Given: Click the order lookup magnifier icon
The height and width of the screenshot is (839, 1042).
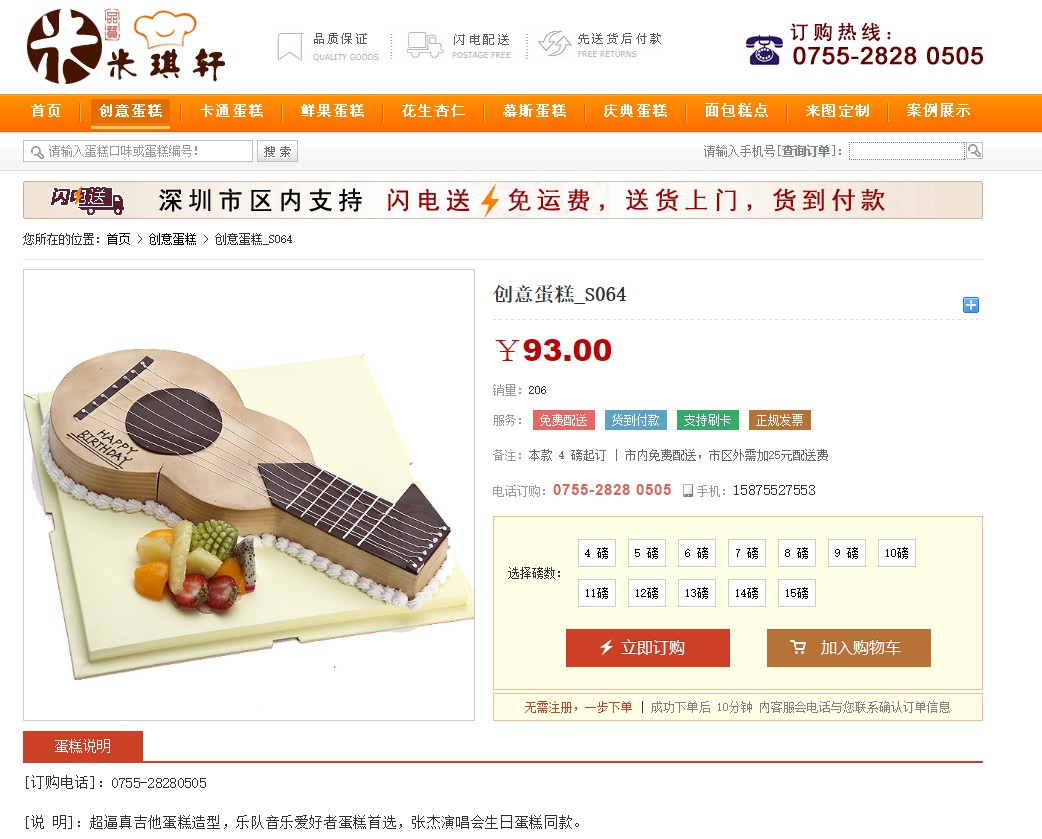Looking at the screenshot, I should [974, 151].
